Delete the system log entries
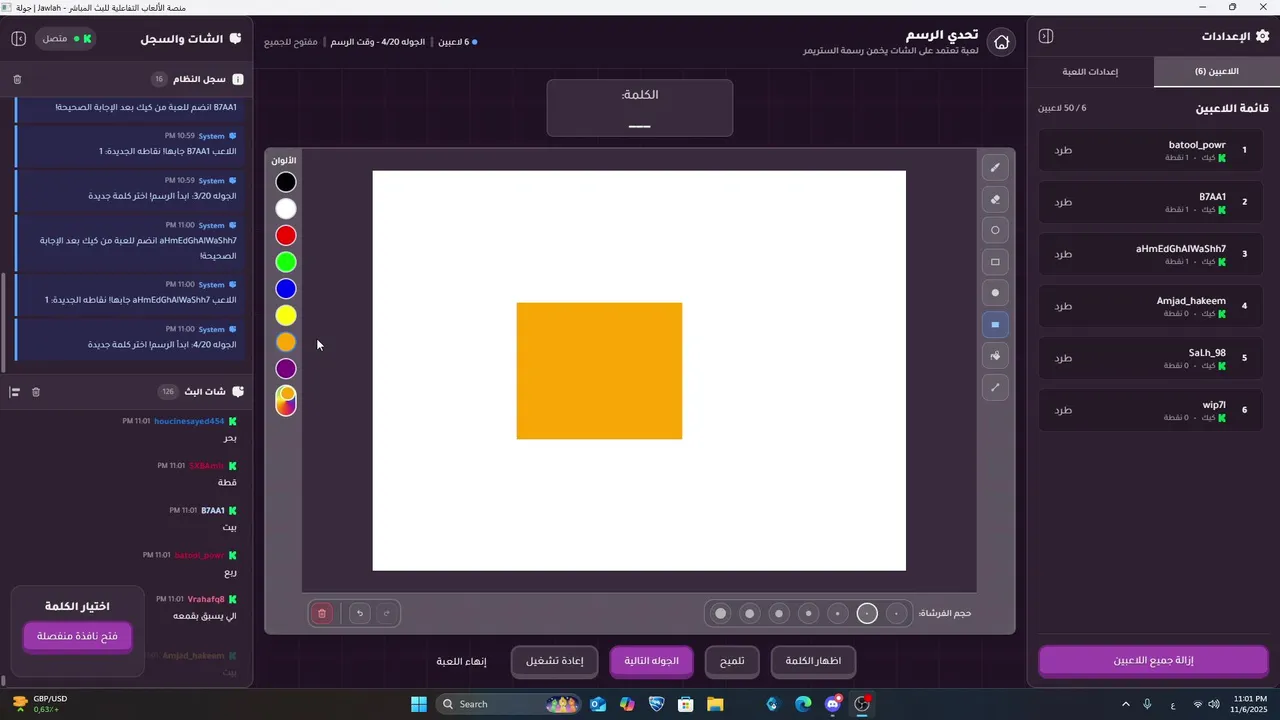Viewport: 1280px width, 720px height. 17,79
